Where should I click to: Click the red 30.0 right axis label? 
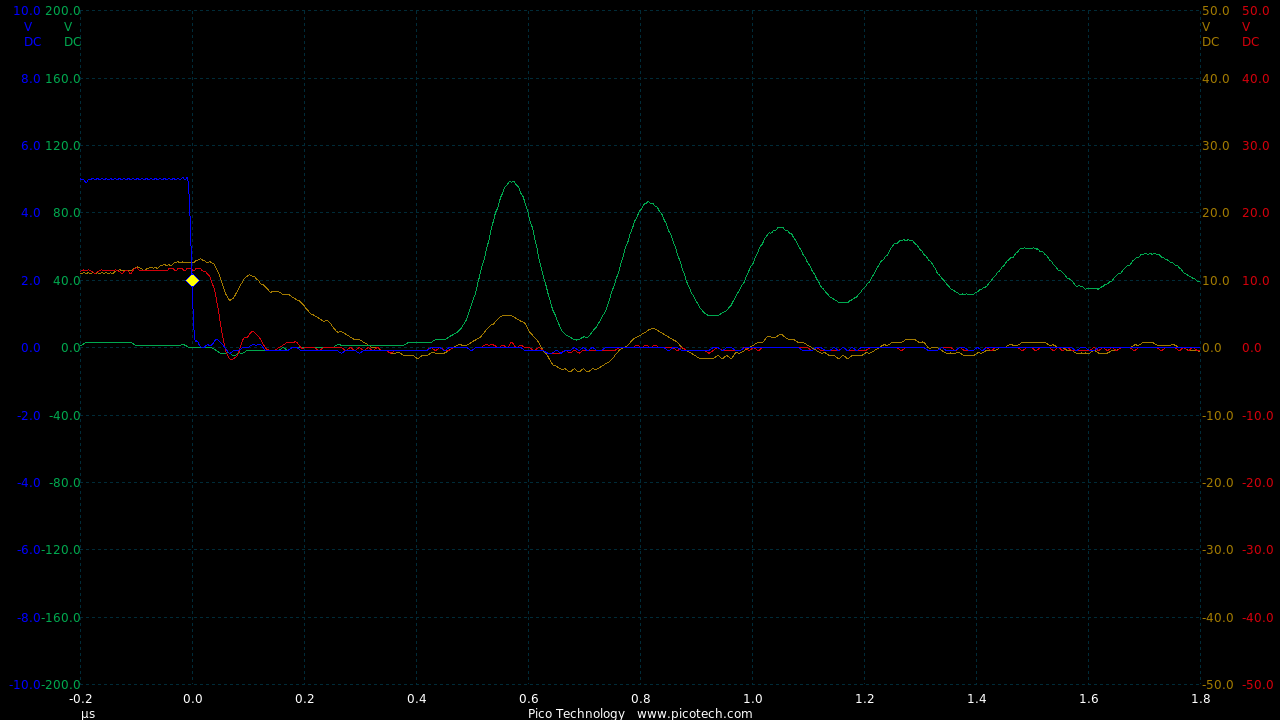pyautogui.click(x=1255, y=146)
